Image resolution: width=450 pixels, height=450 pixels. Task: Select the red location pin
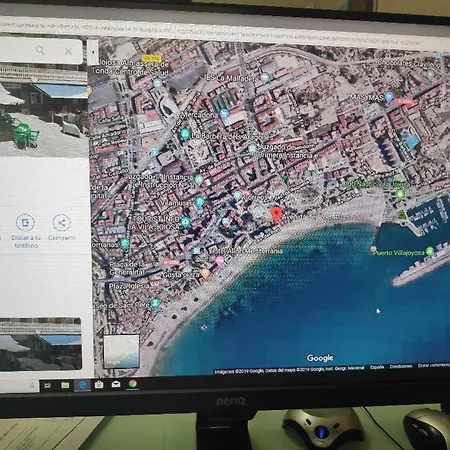[276, 214]
